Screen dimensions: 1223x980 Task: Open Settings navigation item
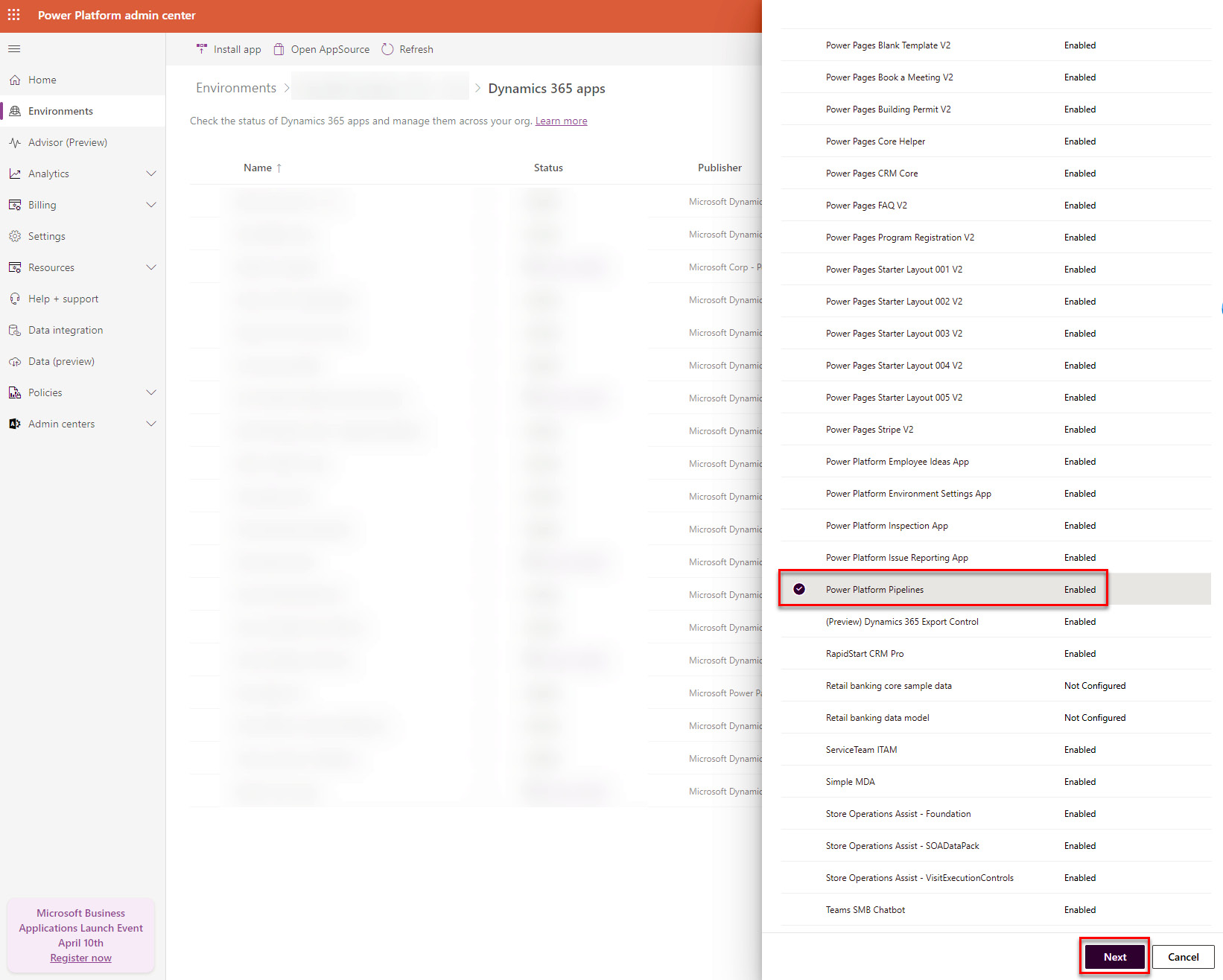[x=83, y=236]
